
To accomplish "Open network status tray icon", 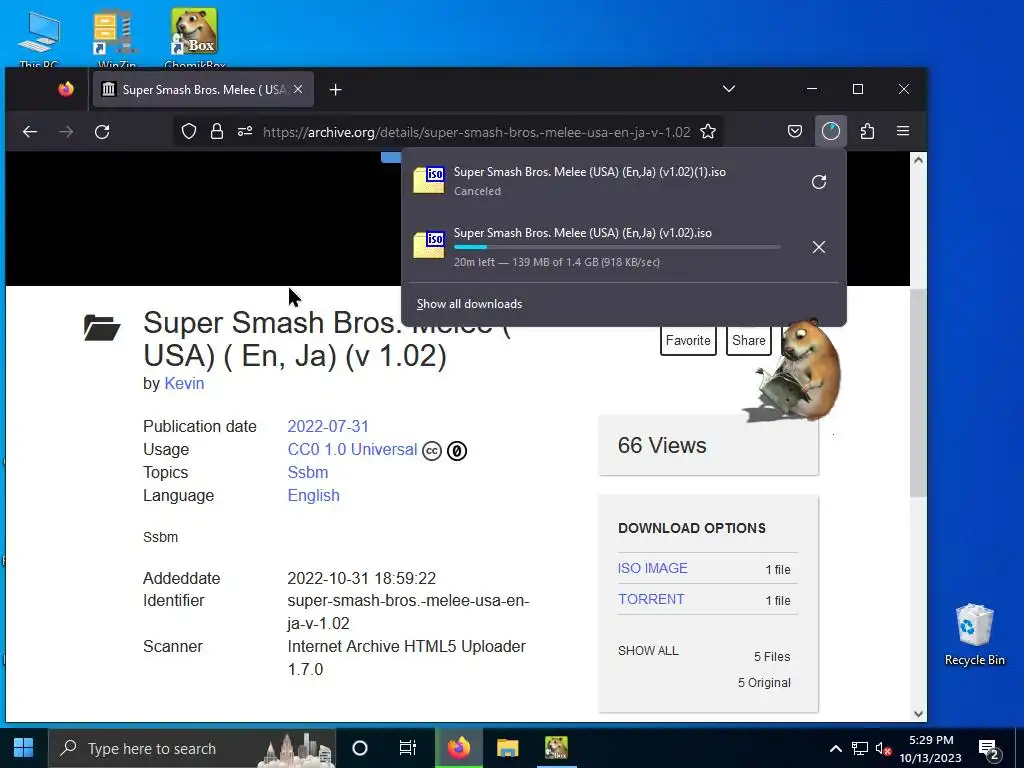I will point(859,748).
